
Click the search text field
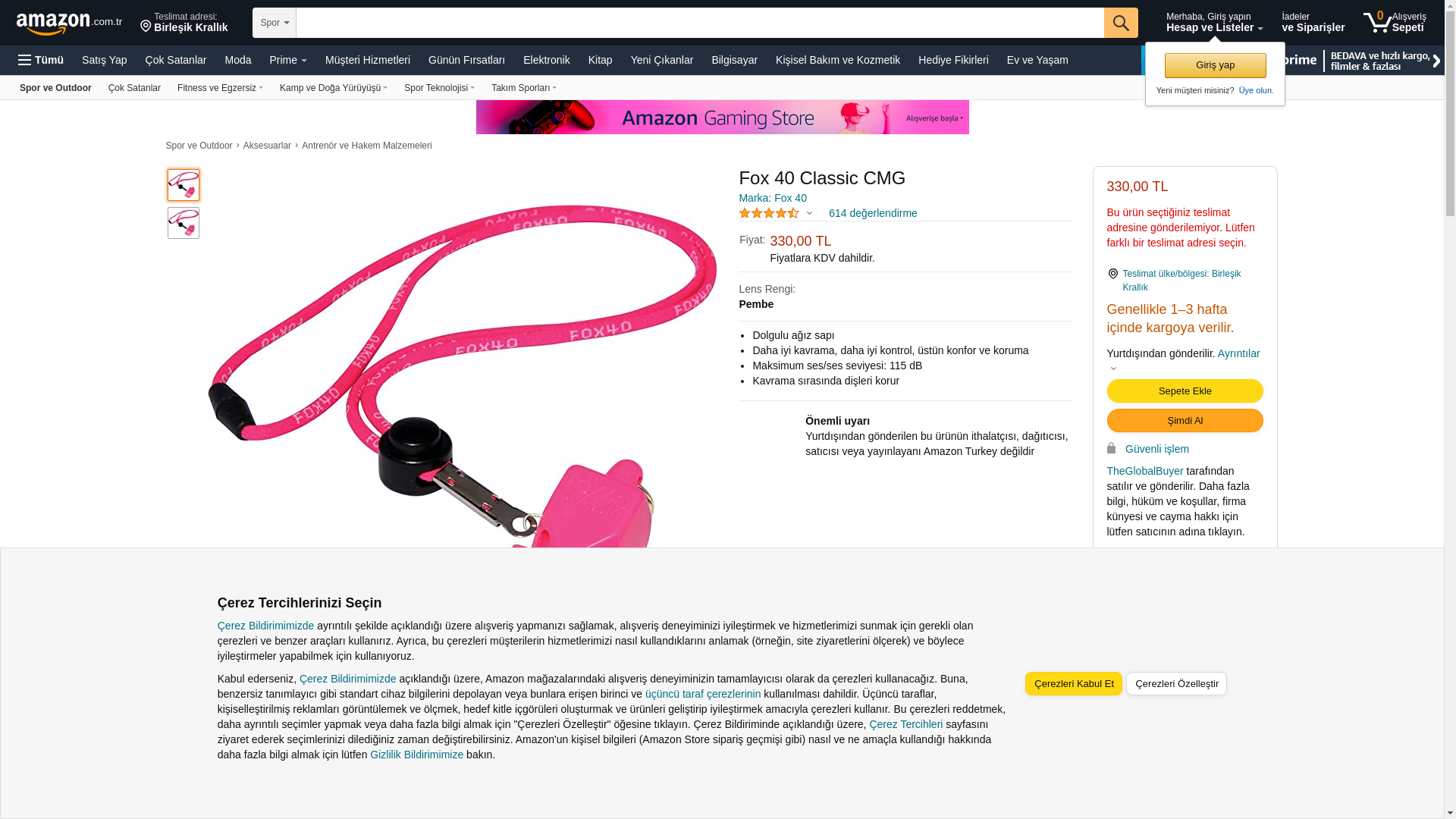700,23
